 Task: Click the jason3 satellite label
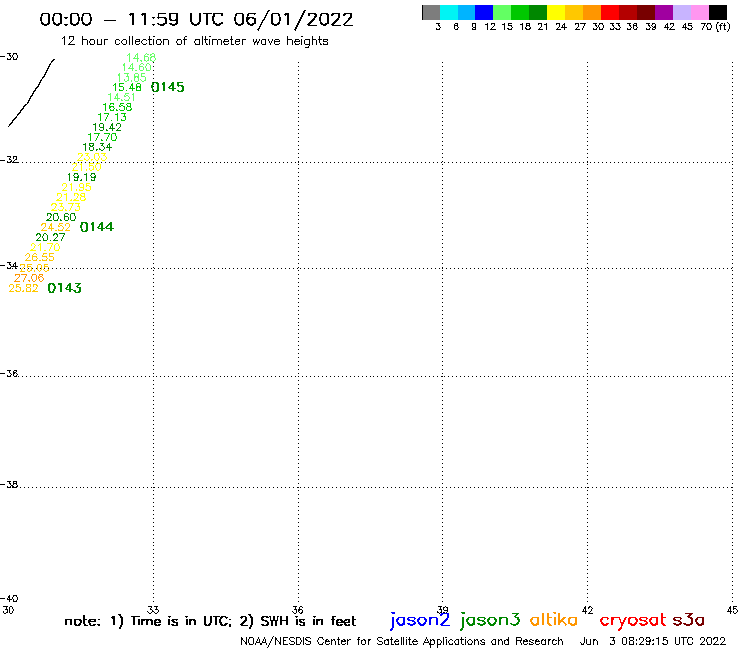click(490, 621)
